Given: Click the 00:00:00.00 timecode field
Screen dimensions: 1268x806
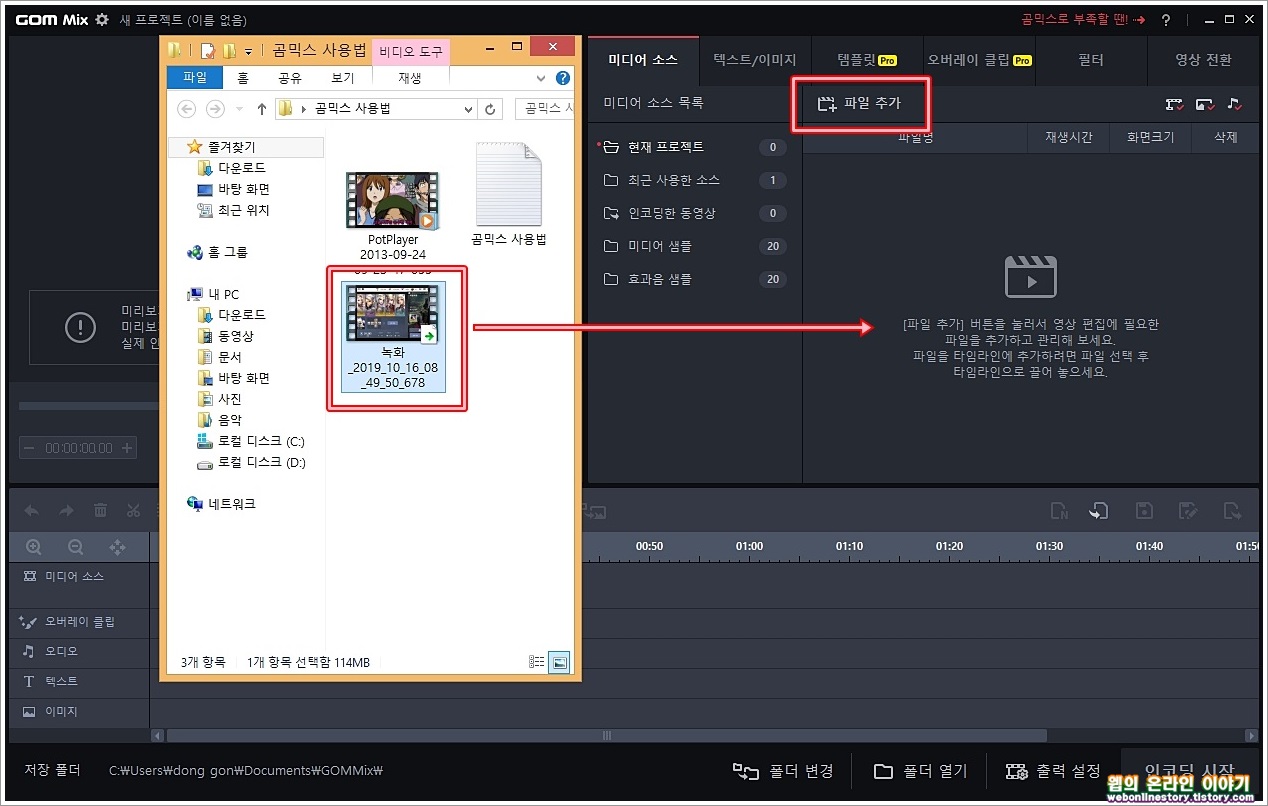Looking at the screenshot, I should point(79,448).
